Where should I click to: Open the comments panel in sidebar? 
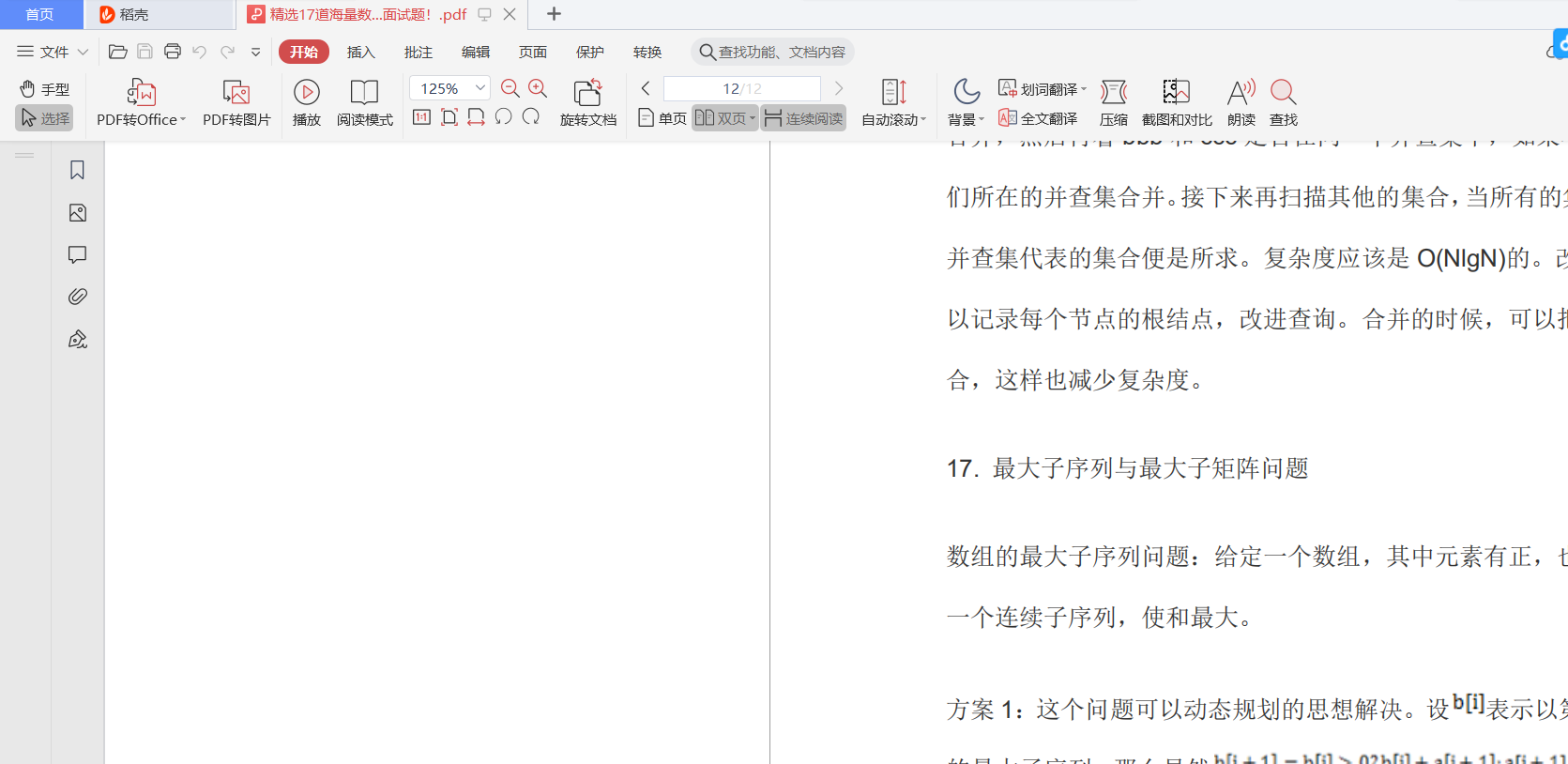[78, 254]
